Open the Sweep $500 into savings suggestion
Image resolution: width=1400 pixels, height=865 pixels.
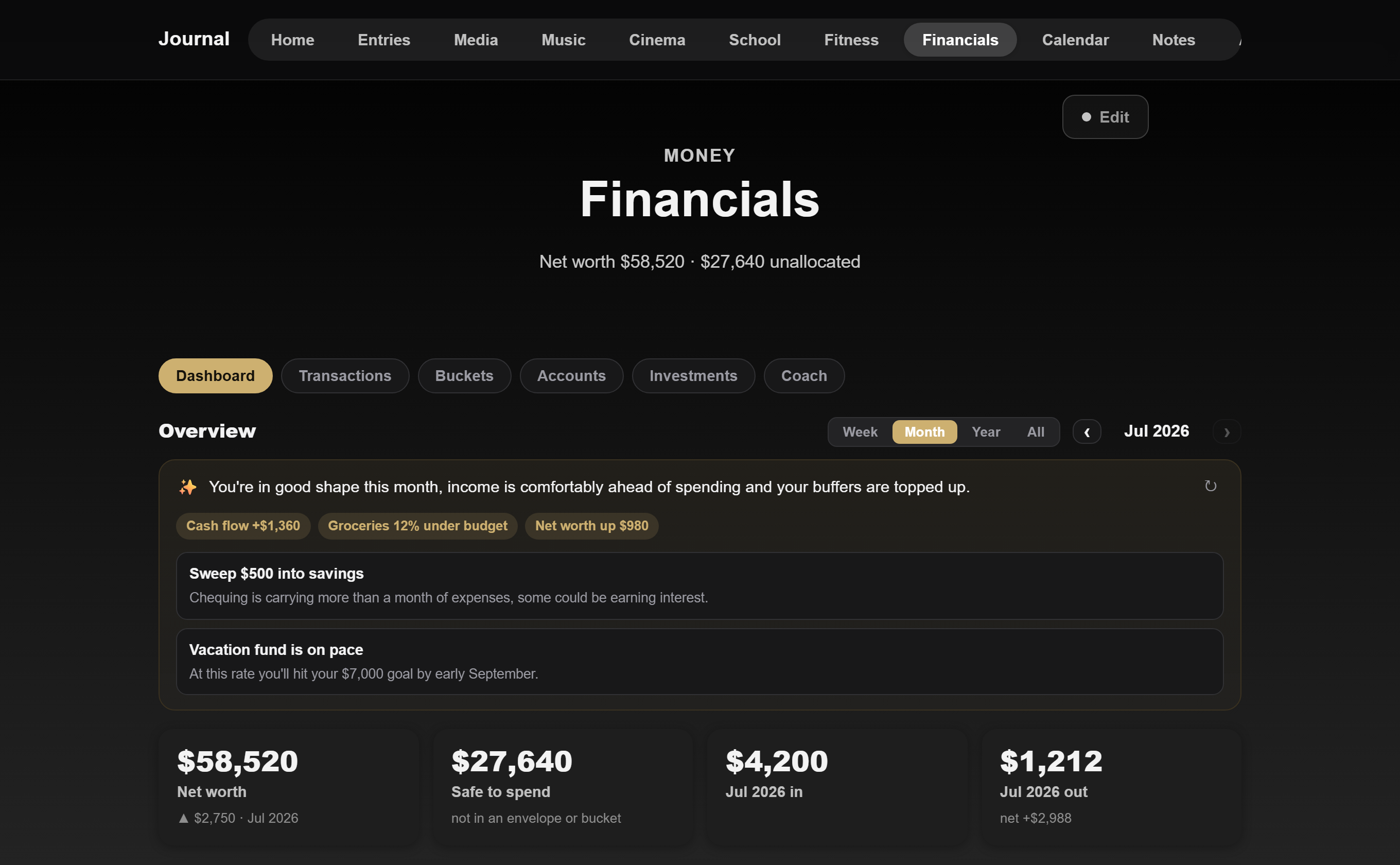click(x=699, y=585)
